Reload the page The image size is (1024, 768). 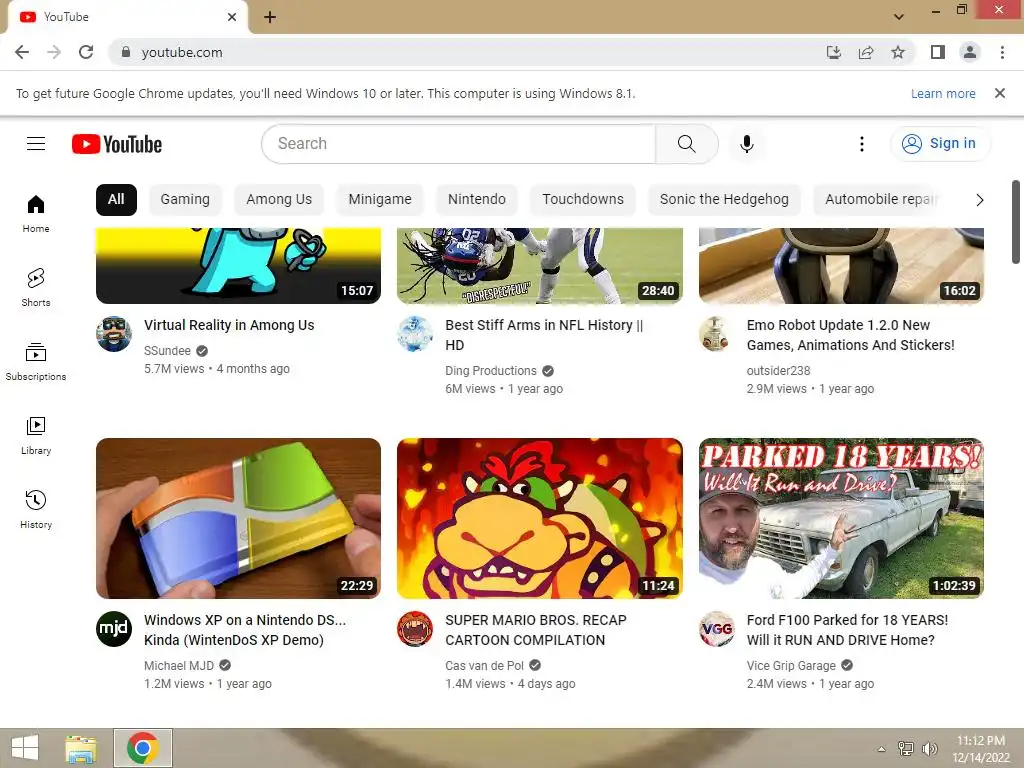pyautogui.click(x=86, y=52)
